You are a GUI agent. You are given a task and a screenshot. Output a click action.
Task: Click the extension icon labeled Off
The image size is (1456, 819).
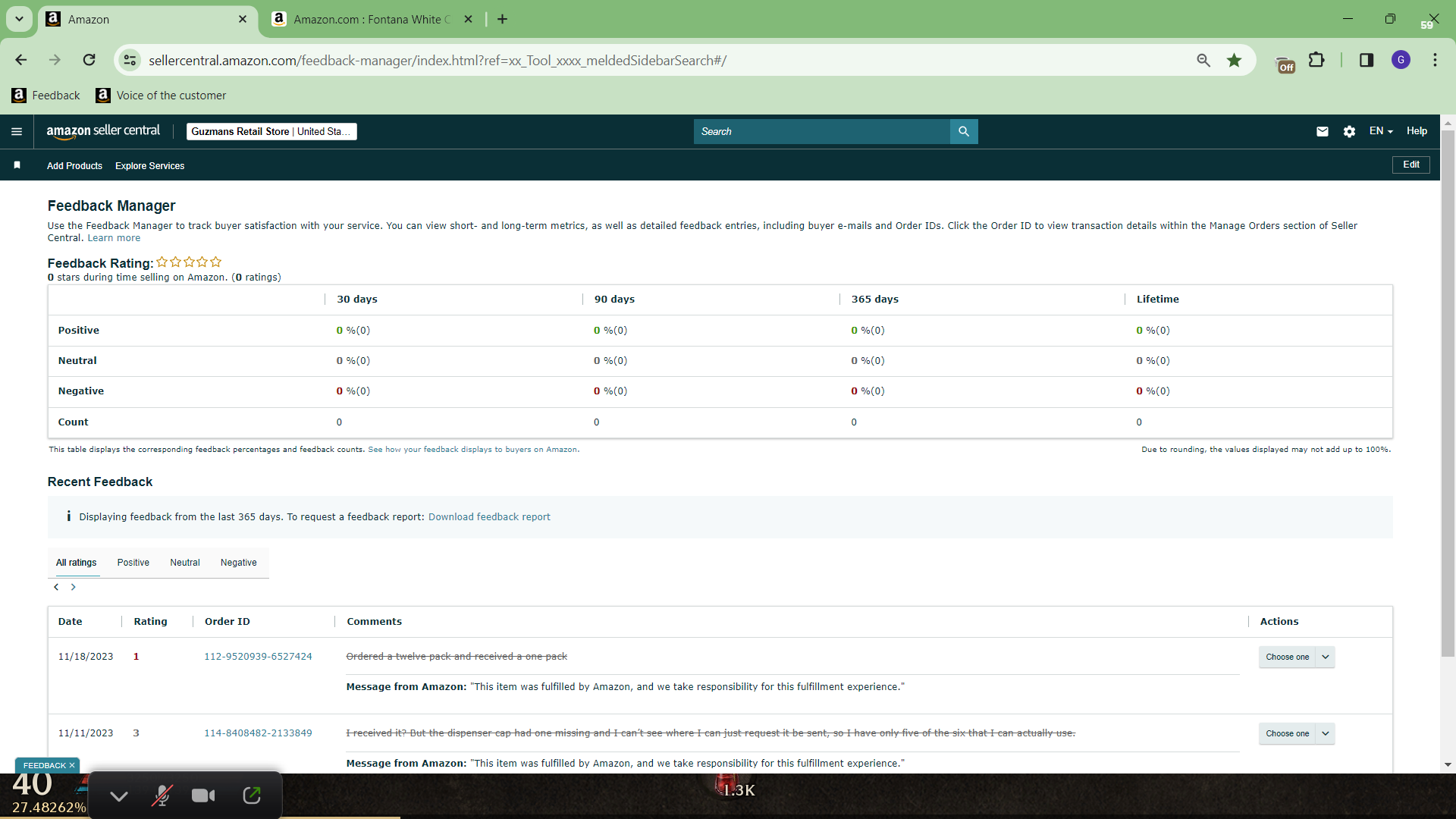pos(1285,65)
